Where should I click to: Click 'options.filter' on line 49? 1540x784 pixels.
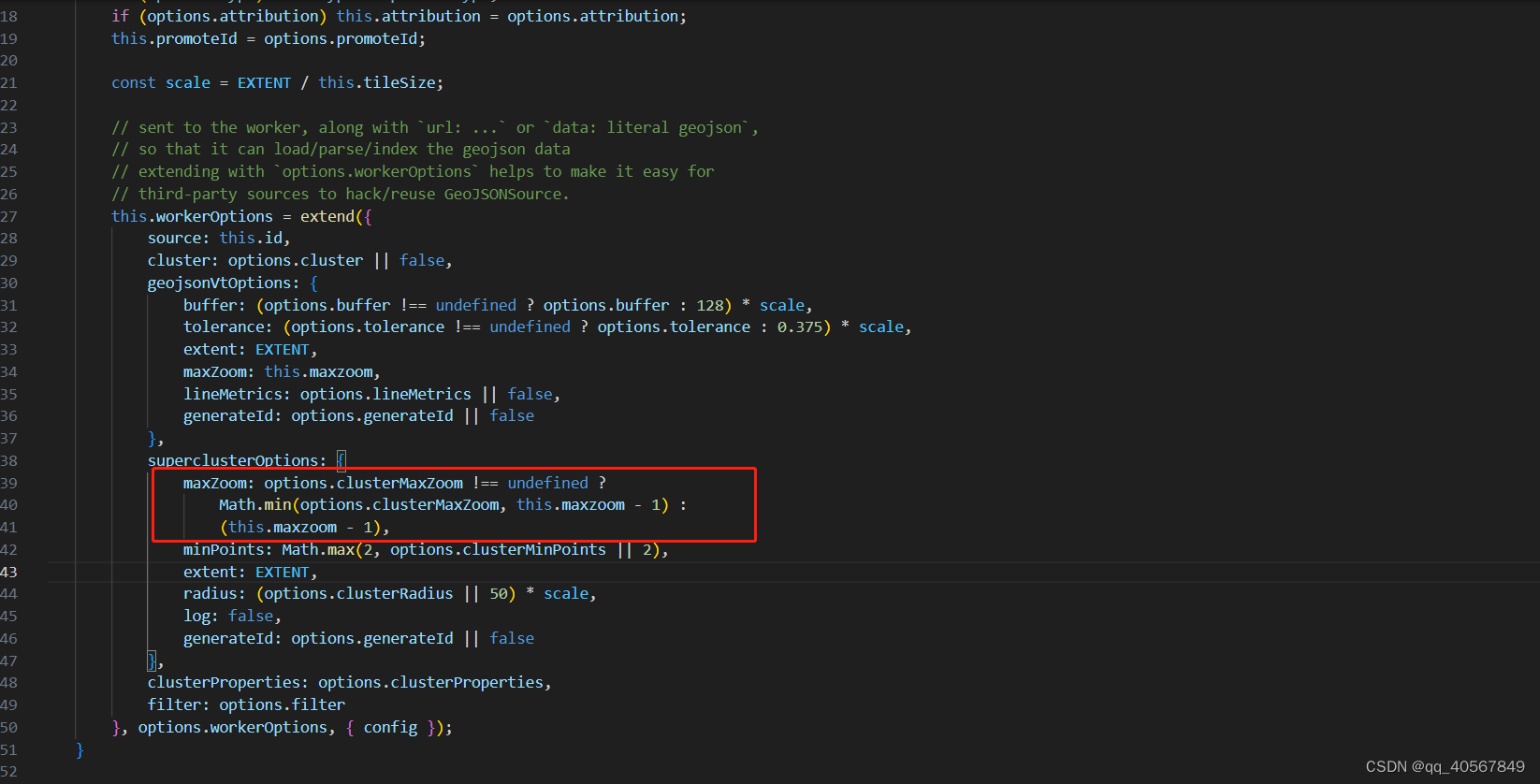[x=282, y=704]
